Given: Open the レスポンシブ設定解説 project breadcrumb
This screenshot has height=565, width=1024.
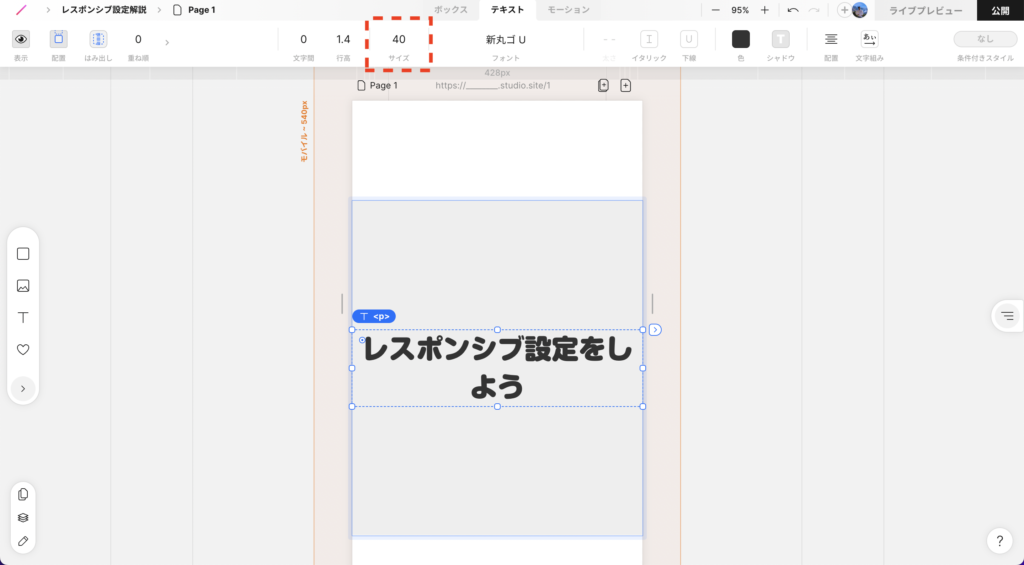Looking at the screenshot, I should point(104,10).
